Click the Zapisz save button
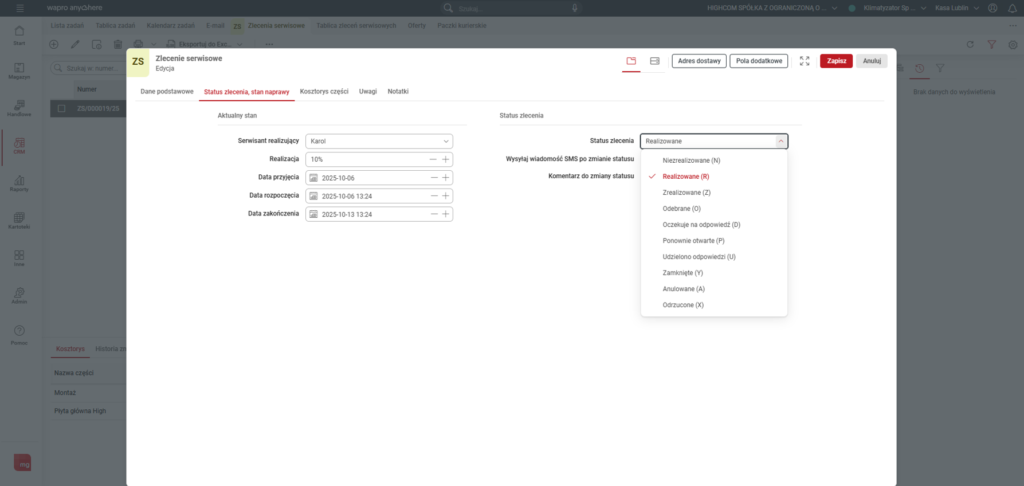This screenshot has width=1024, height=486. [837, 61]
